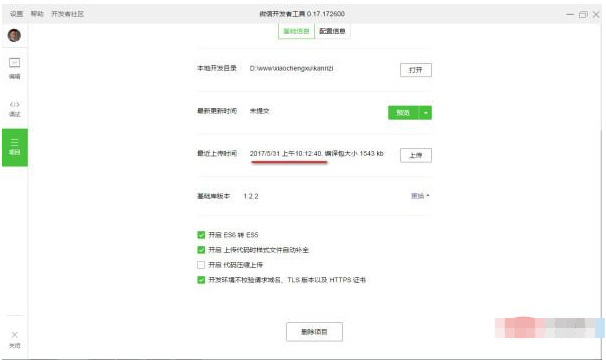Toggle auto-complete style files on upload checkbox
606x363 pixels.
click(x=201, y=250)
